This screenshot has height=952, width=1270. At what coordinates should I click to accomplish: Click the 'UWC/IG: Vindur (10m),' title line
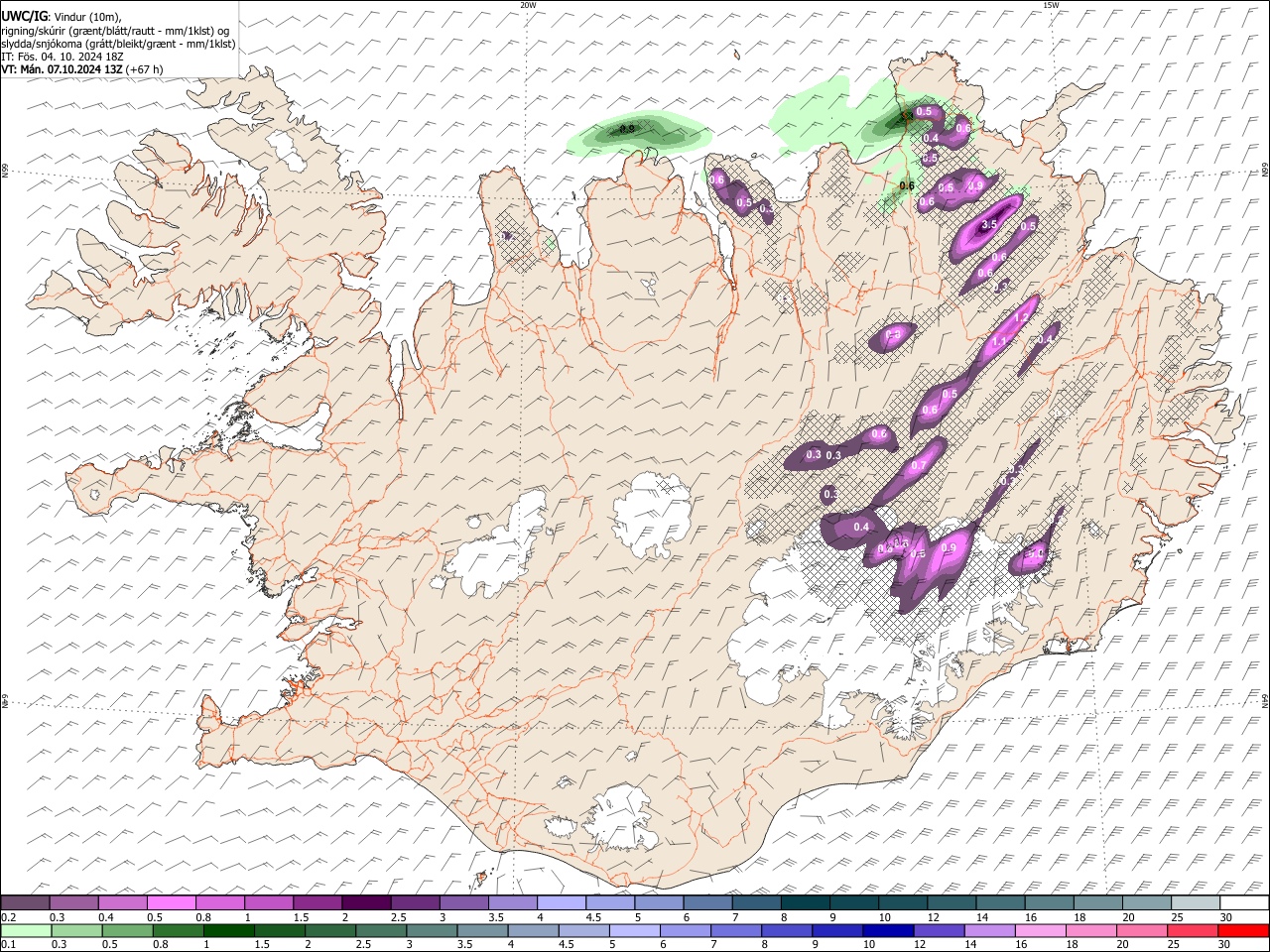(62, 17)
